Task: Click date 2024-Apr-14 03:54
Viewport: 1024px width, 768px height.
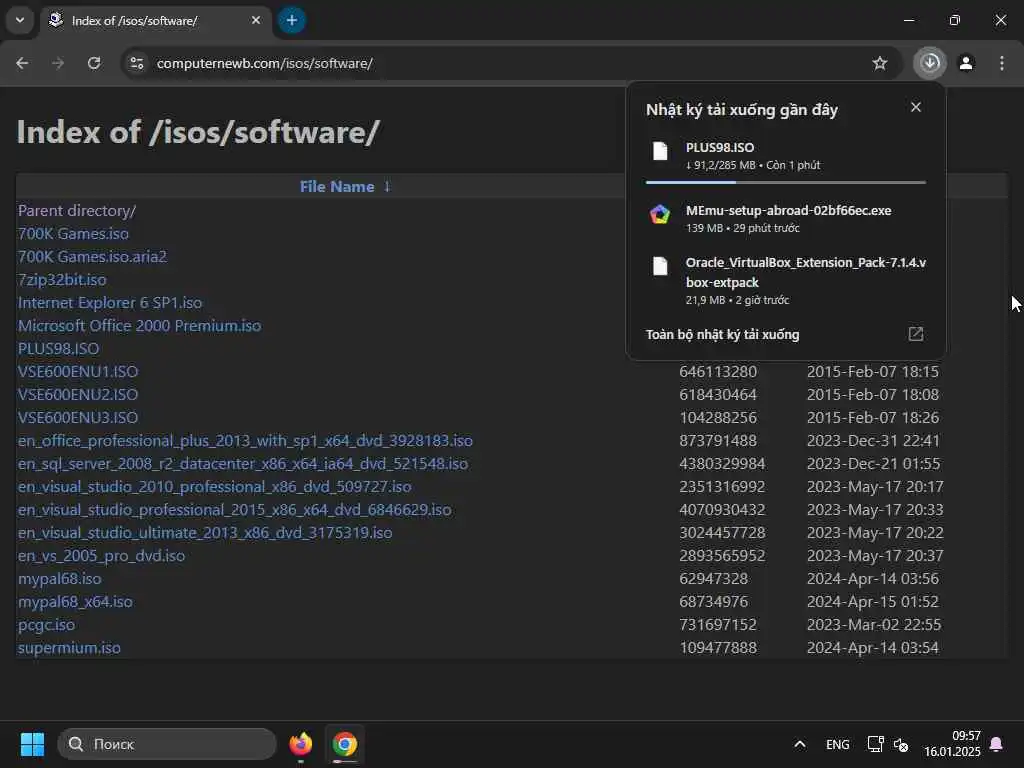Action: point(872,648)
